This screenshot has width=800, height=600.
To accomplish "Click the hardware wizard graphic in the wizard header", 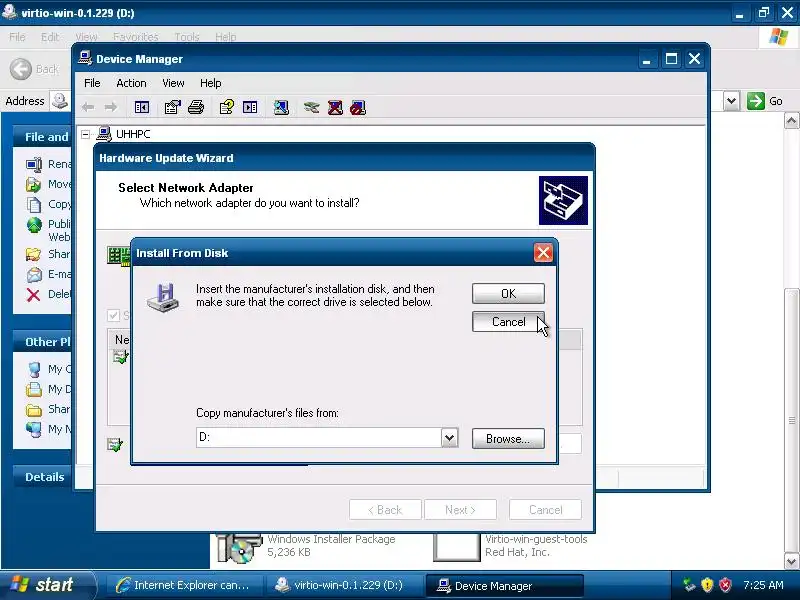I will click(563, 201).
